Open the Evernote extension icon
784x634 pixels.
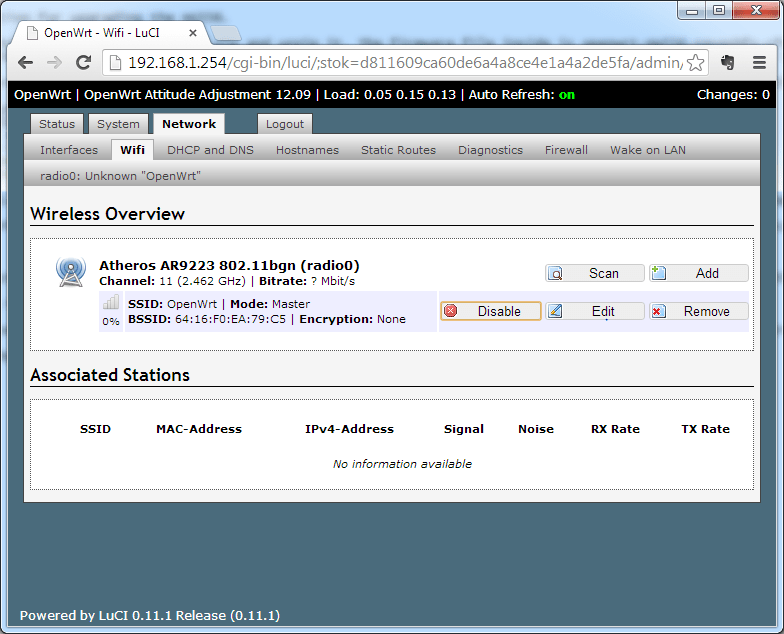click(728, 62)
